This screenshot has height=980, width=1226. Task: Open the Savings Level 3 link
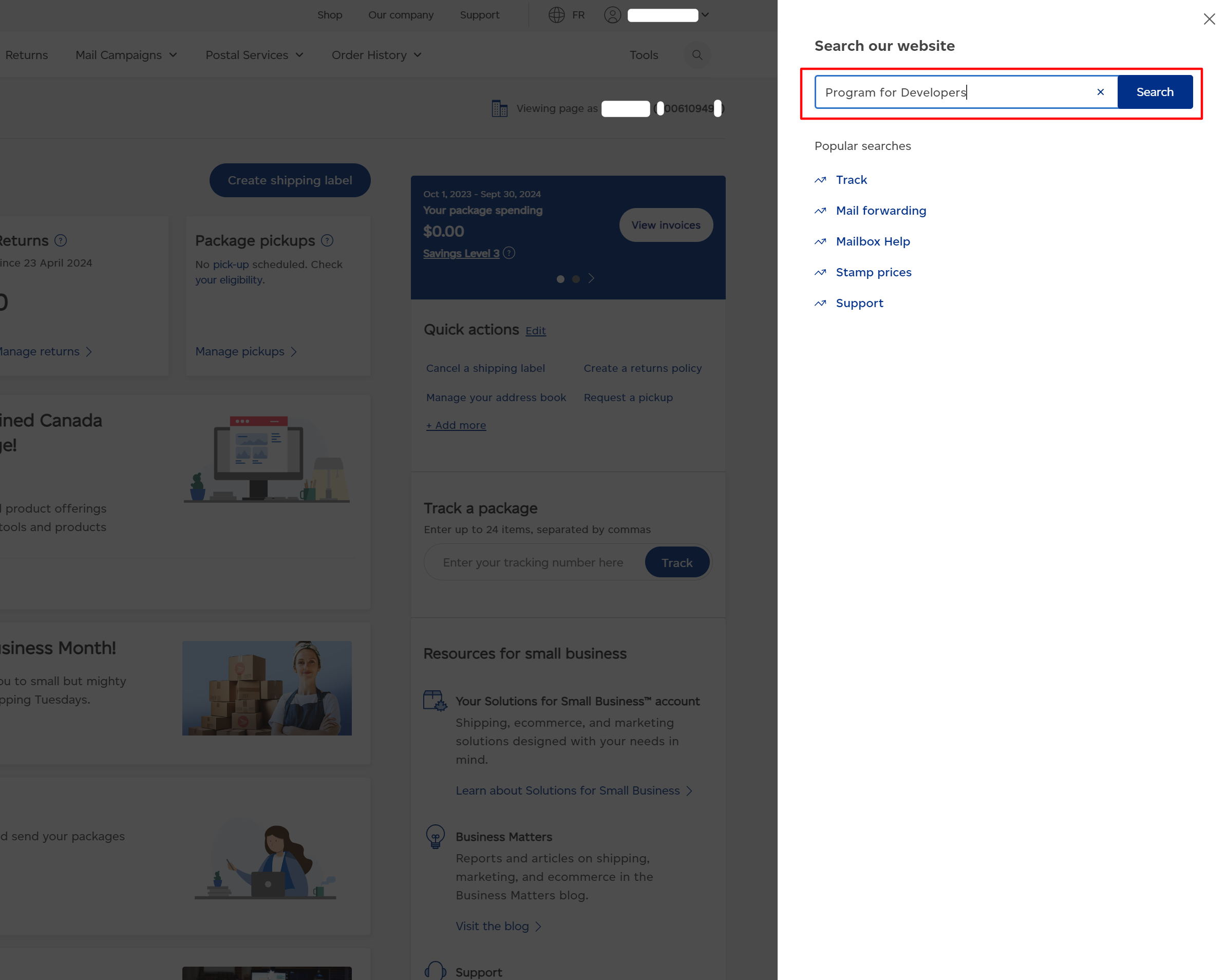461,253
